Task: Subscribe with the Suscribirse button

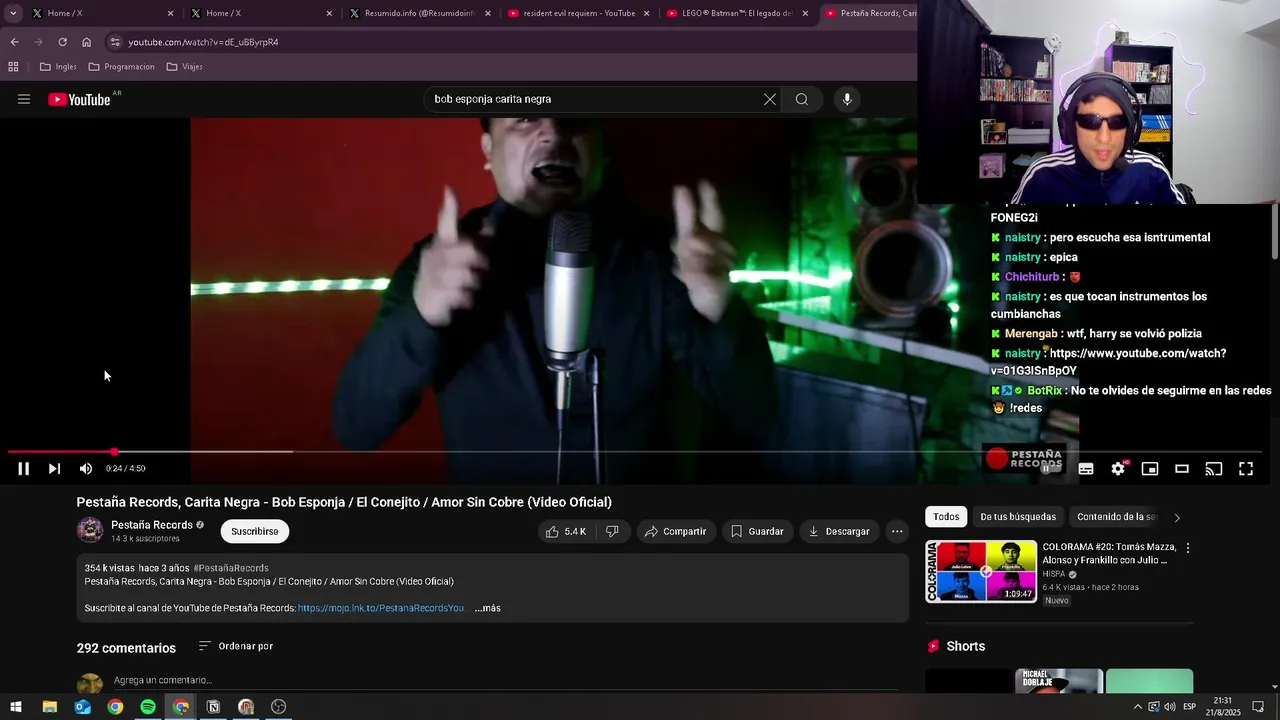Action: [255, 531]
